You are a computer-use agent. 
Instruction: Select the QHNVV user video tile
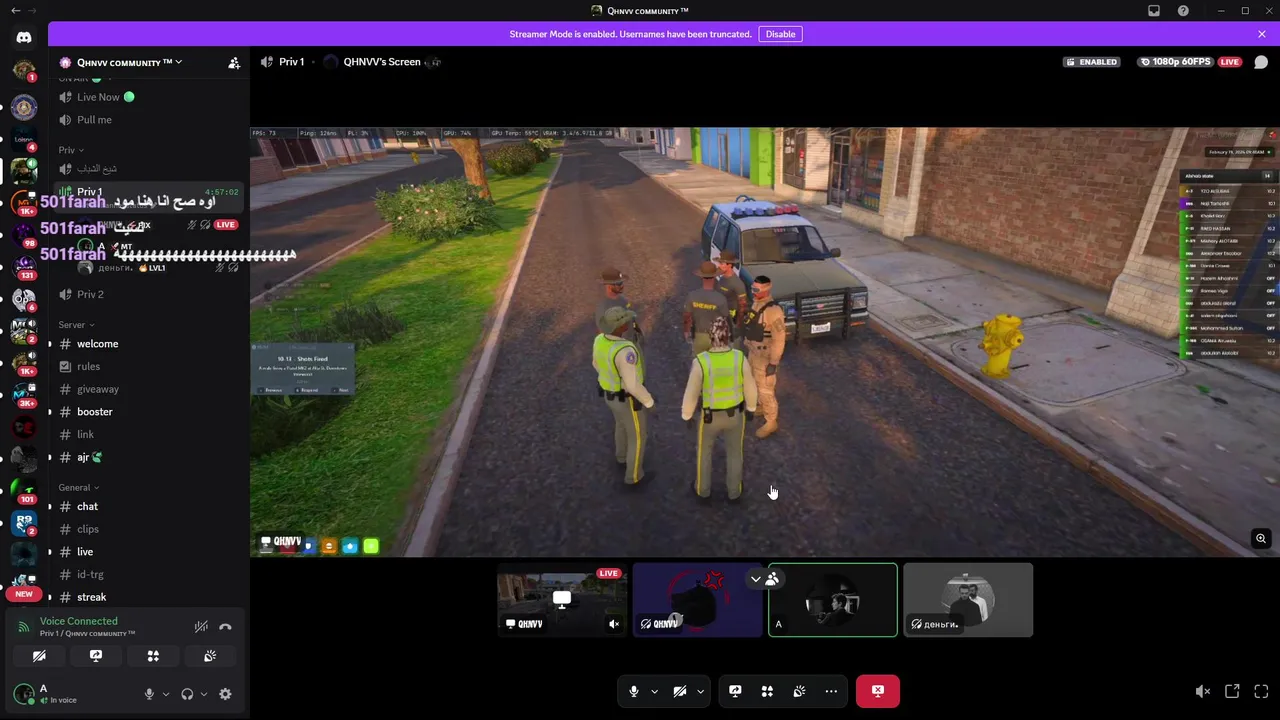click(697, 600)
